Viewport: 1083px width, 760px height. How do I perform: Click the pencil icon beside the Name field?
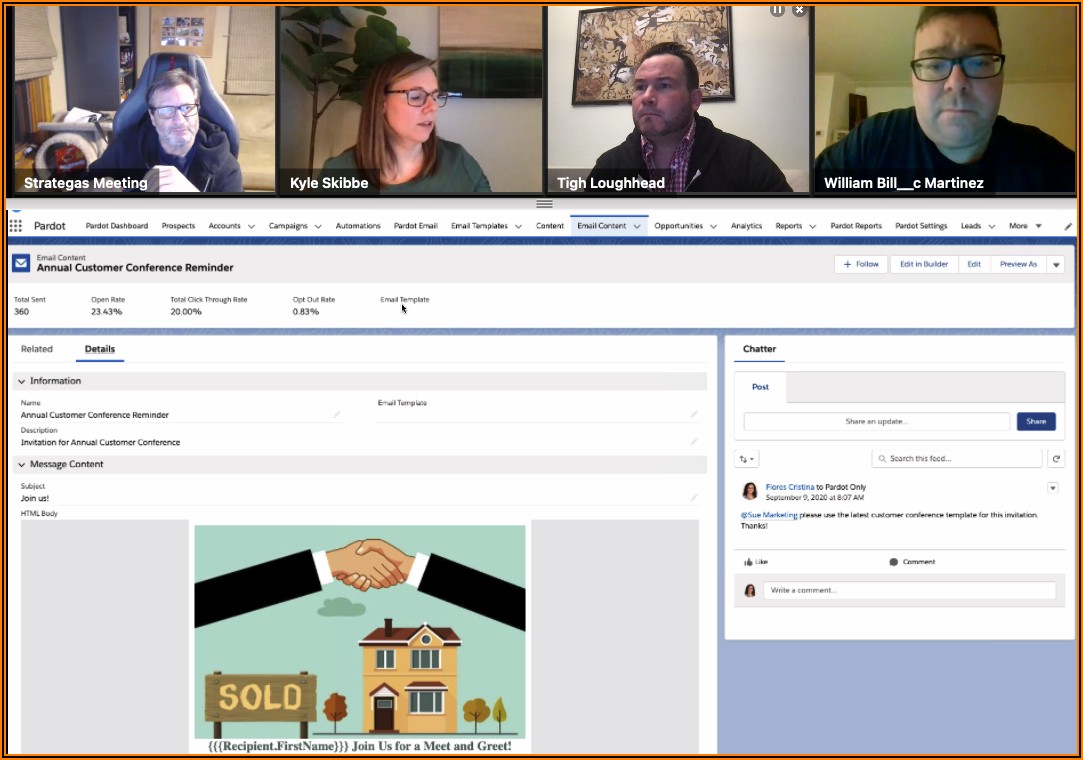[x=337, y=414]
